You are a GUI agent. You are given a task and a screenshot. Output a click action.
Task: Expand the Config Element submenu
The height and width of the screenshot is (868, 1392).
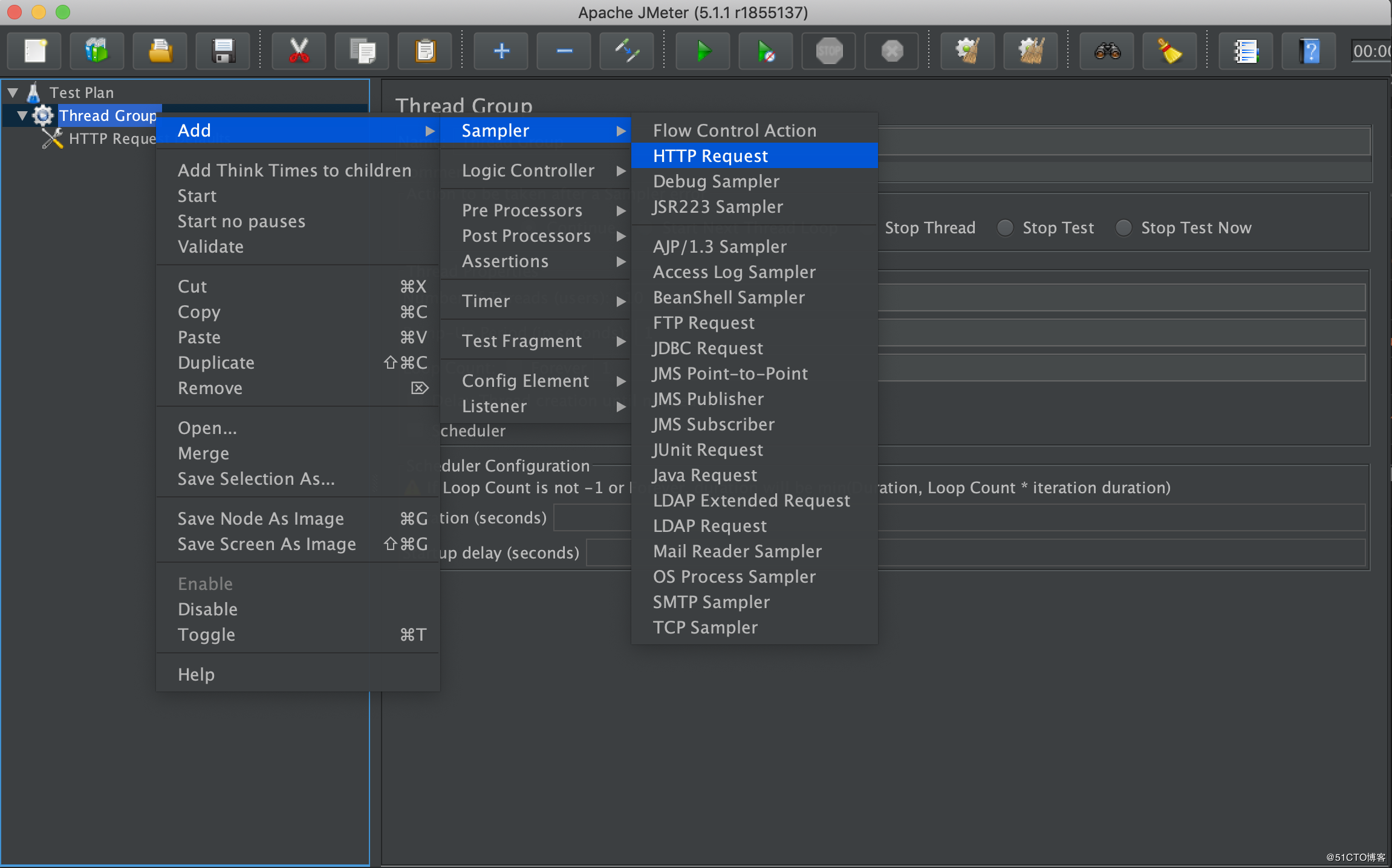pyautogui.click(x=536, y=381)
